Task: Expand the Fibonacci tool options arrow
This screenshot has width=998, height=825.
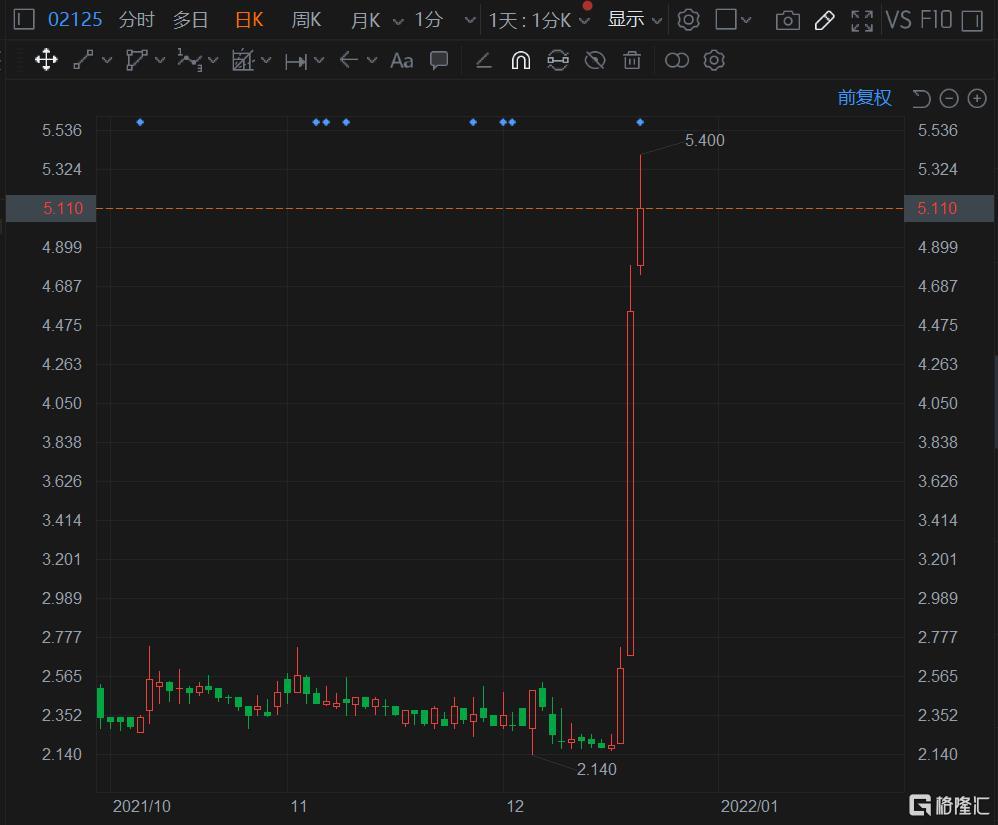Action: (266, 60)
